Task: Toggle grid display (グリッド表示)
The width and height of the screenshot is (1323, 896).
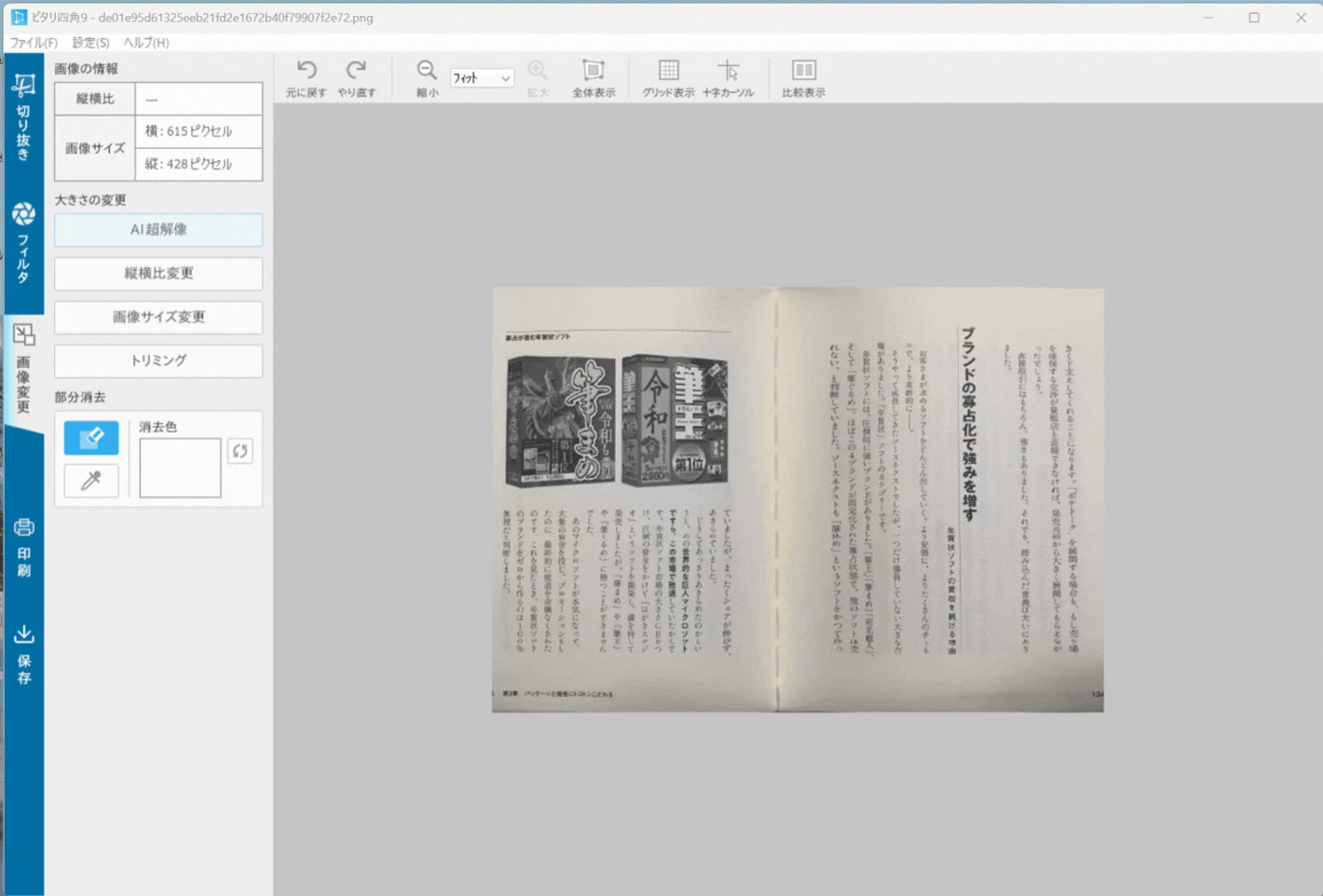Action: (668, 71)
